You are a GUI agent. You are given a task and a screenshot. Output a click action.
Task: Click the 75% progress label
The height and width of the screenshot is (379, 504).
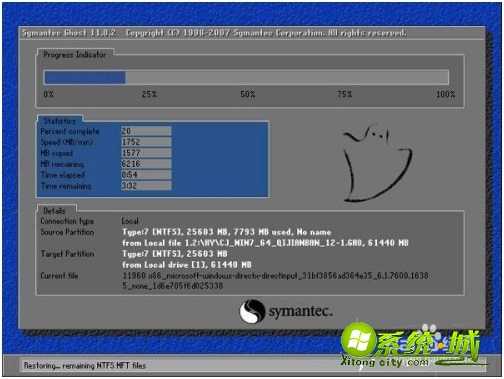click(345, 94)
